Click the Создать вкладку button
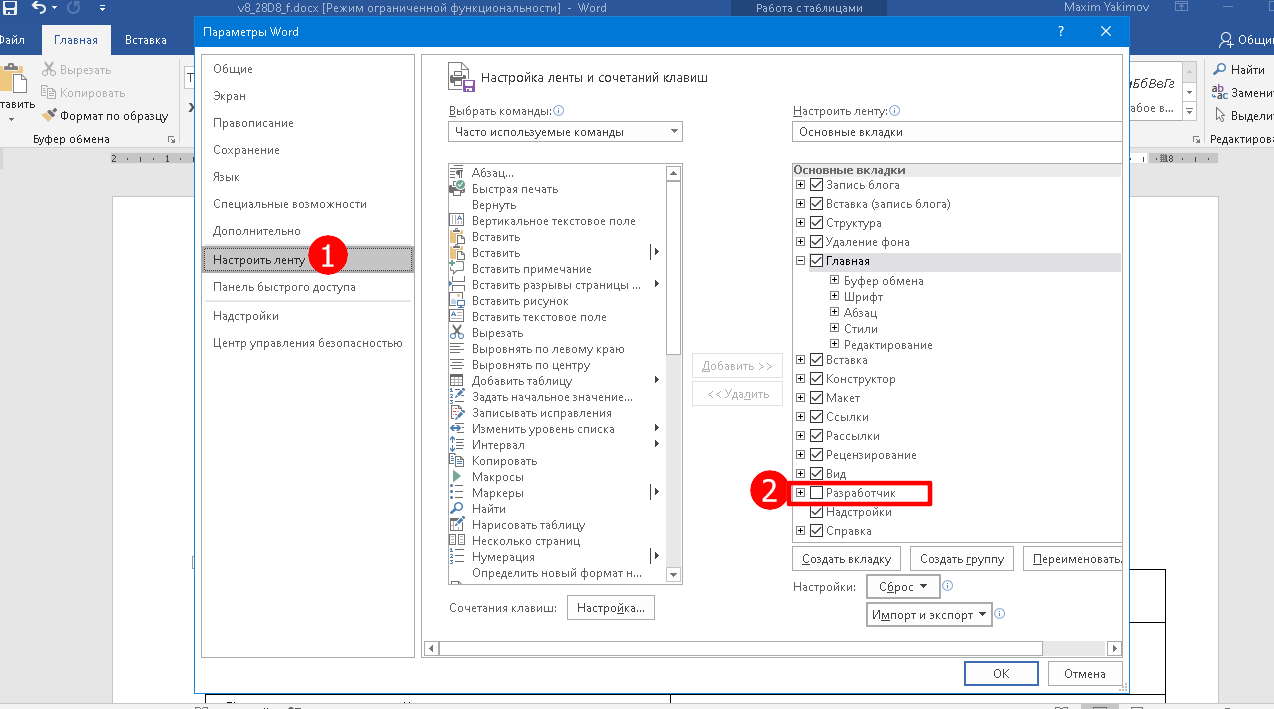1274x709 pixels. tap(847, 559)
